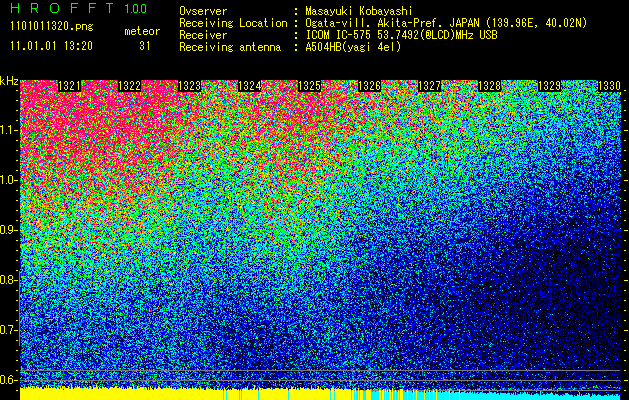The width and height of the screenshot is (629, 400).
Task: Click the Receiving Location label
Action: pos(233,23)
